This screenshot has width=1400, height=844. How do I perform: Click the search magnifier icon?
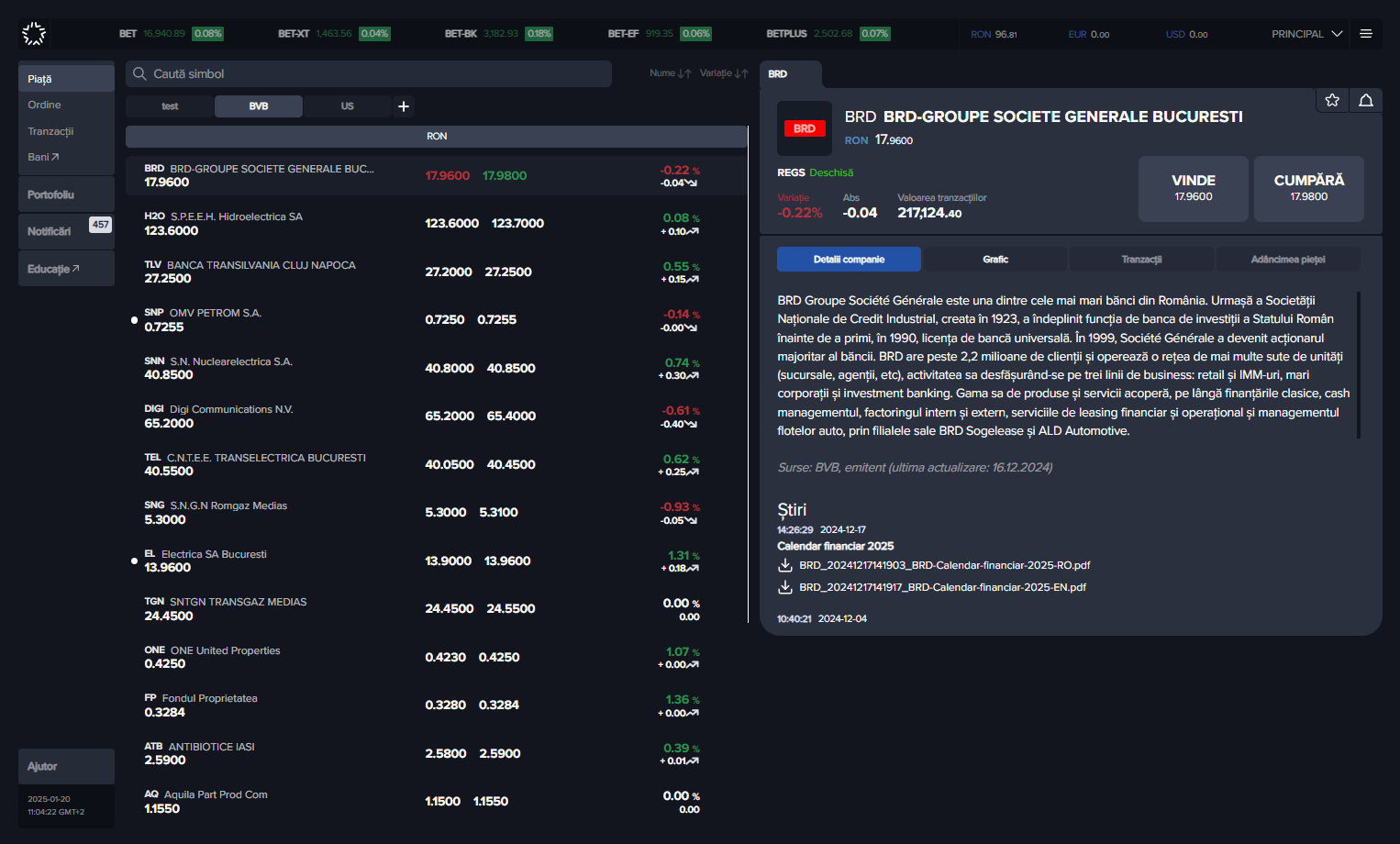pos(139,74)
